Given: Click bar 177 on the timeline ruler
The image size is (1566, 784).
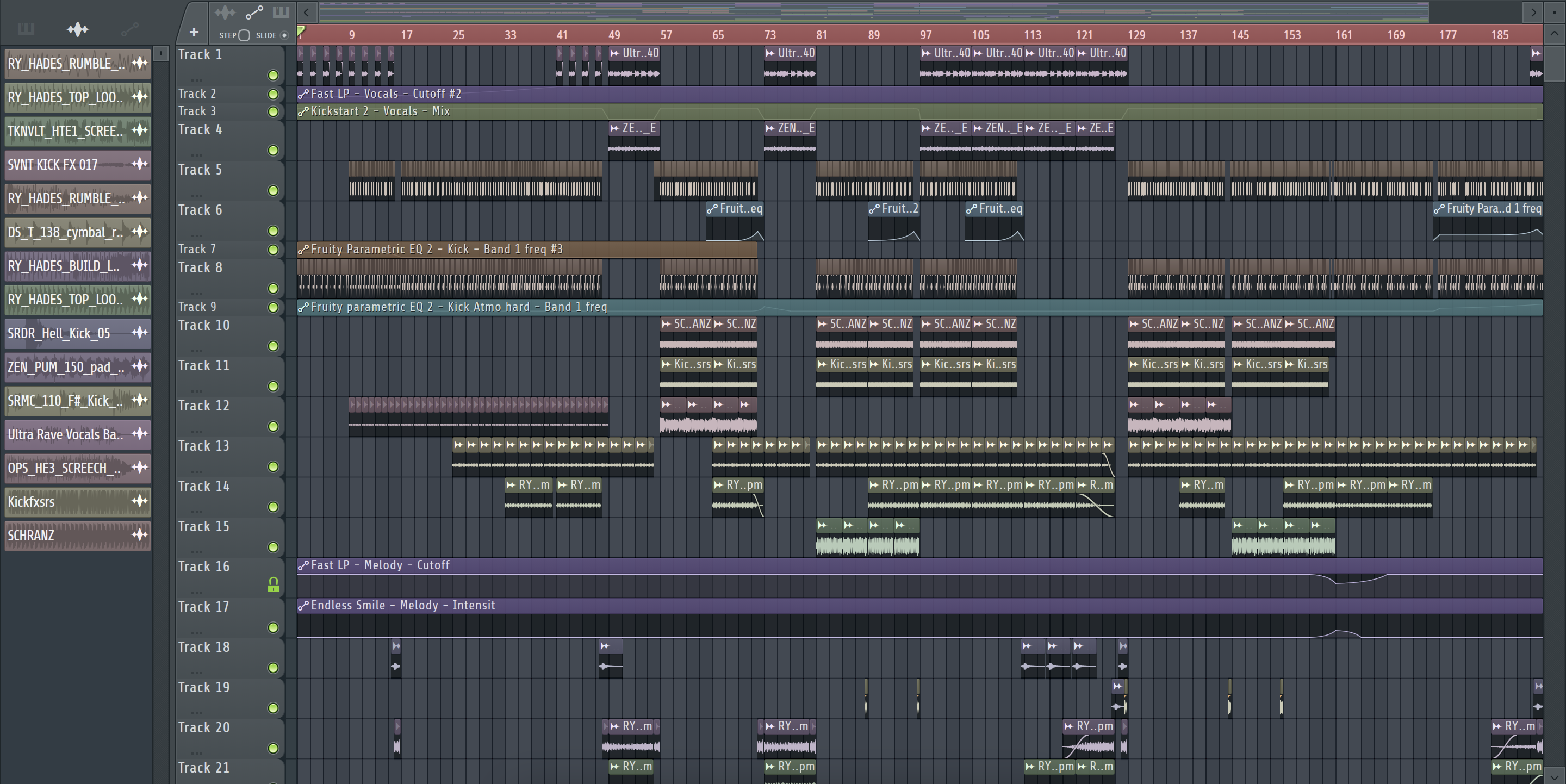Looking at the screenshot, I should click(1447, 35).
